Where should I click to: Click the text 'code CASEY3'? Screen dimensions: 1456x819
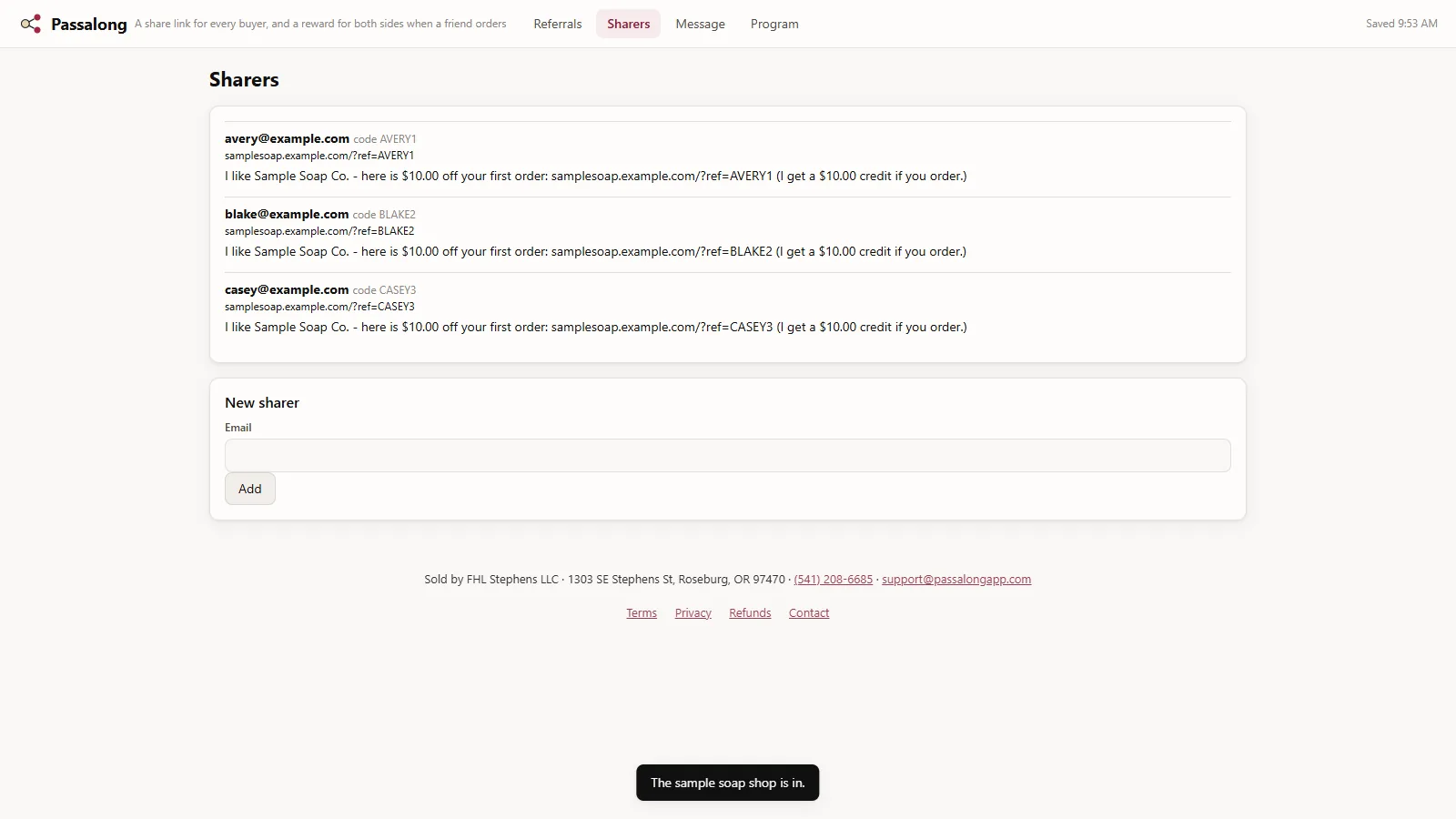pyautogui.click(x=385, y=290)
